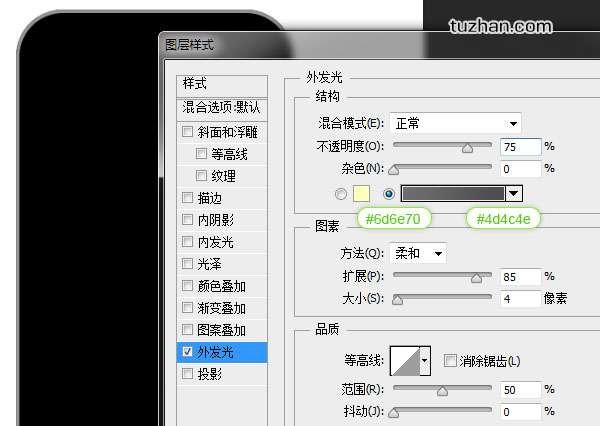Select 混合选项:默认 in the styles list
This screenshot has height=426, width=600.
click(222, 108)
